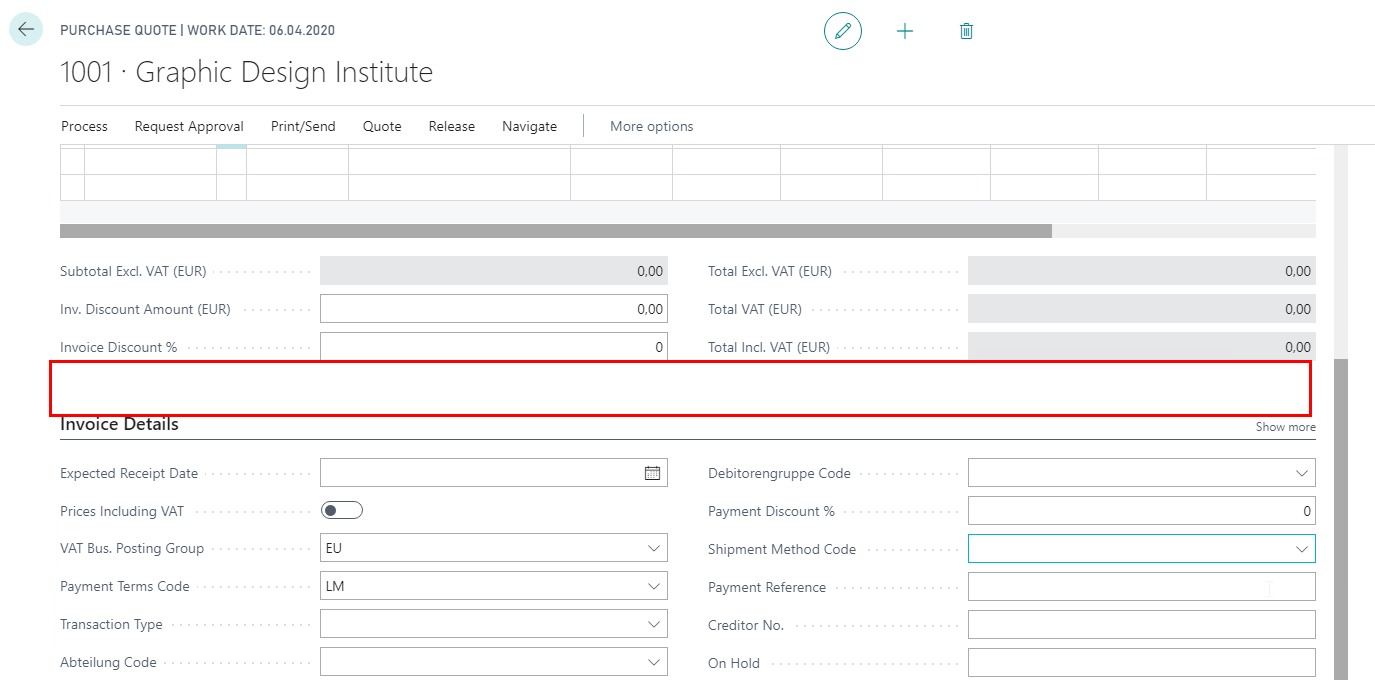Viewport: 1375px width, 680px height.
Task: Click the trash delete icon
Action: click(966, 31)
